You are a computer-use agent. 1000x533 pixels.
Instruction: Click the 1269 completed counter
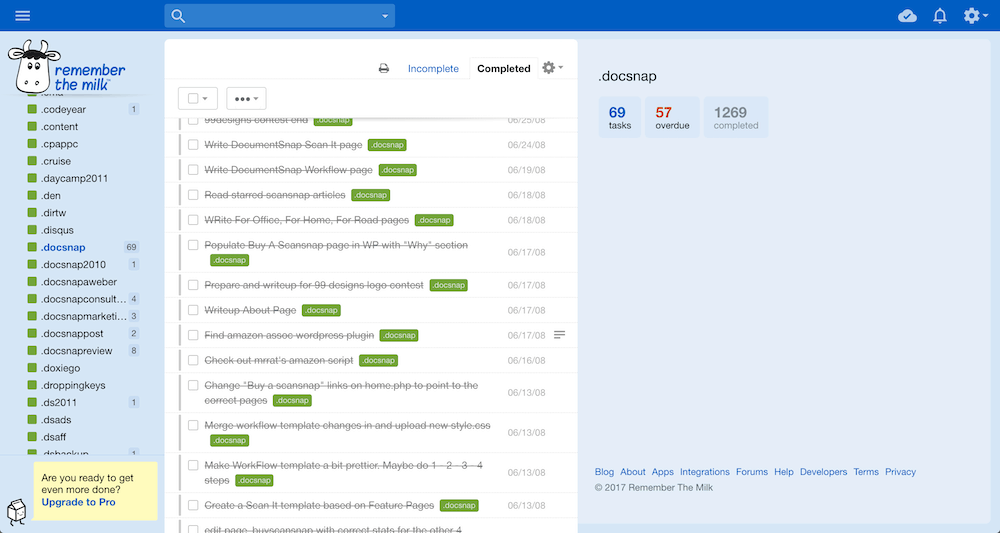tap(736, 117)
